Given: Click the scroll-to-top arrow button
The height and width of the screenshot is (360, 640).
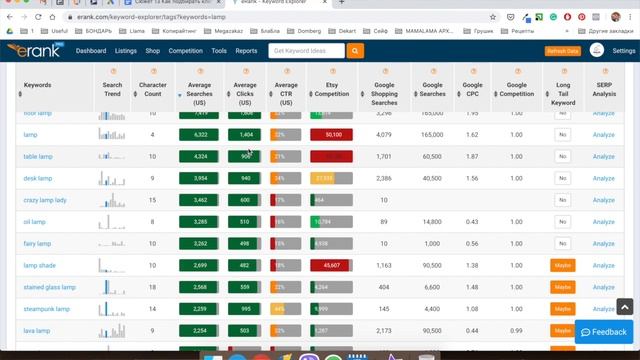Looking at the screenshot, I should (624, 307).
